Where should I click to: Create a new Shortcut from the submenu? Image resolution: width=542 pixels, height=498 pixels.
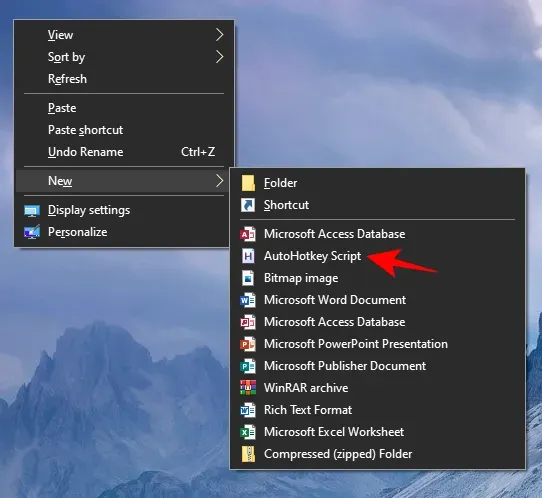coord(377,205)
